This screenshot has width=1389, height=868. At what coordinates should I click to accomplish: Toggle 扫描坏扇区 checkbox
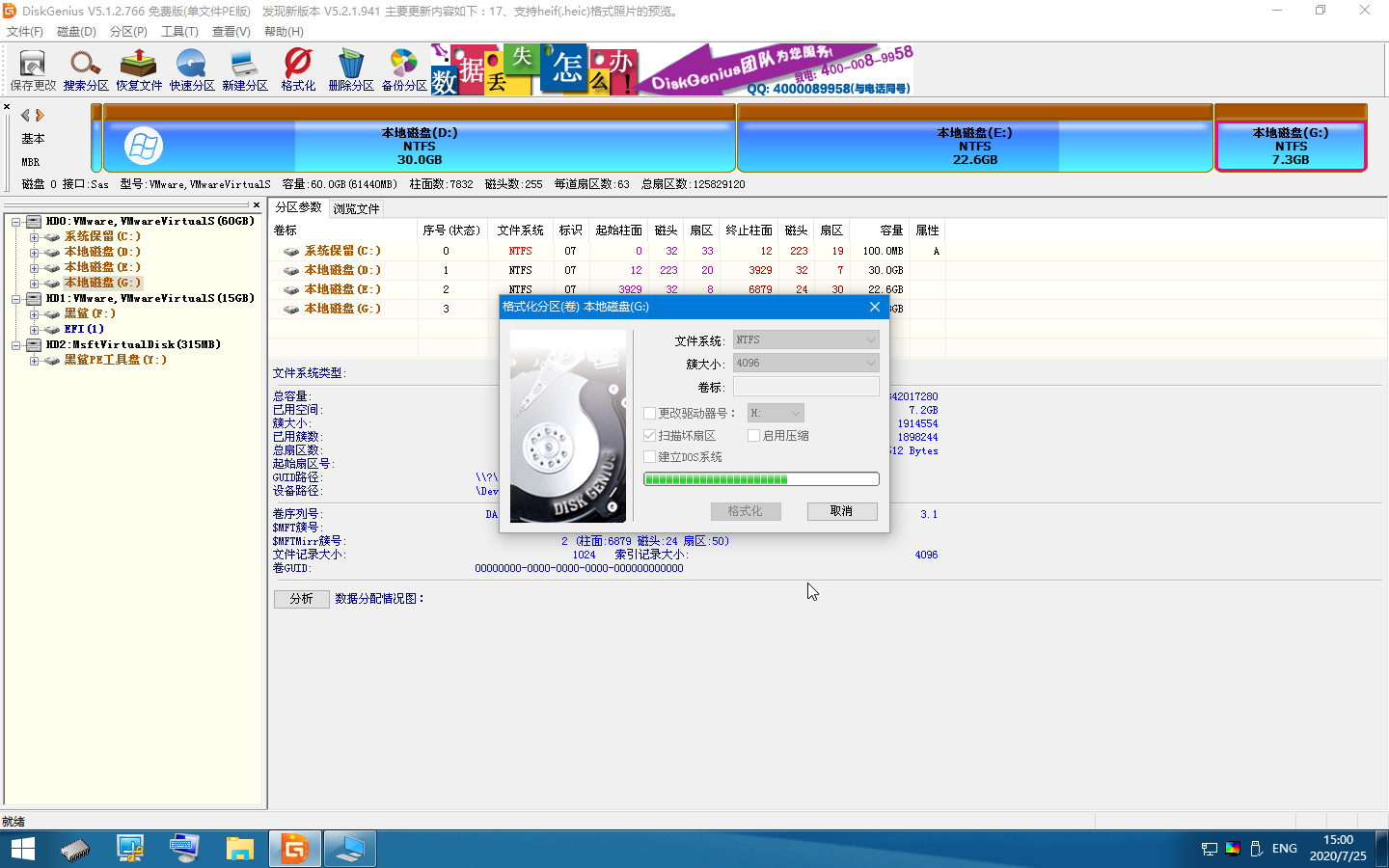(650, 436)
